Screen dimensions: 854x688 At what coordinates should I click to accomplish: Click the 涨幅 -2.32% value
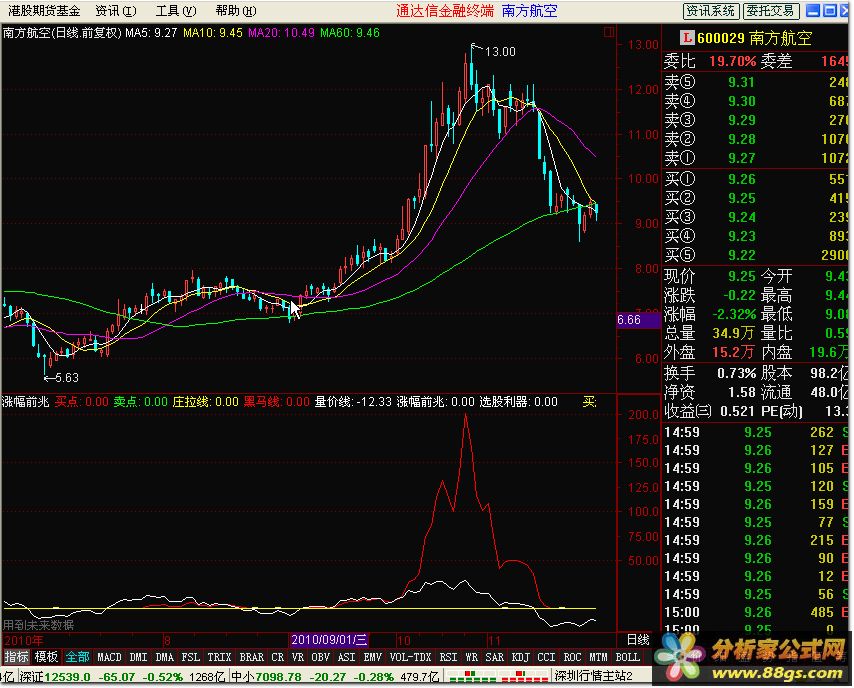point(734,314)
